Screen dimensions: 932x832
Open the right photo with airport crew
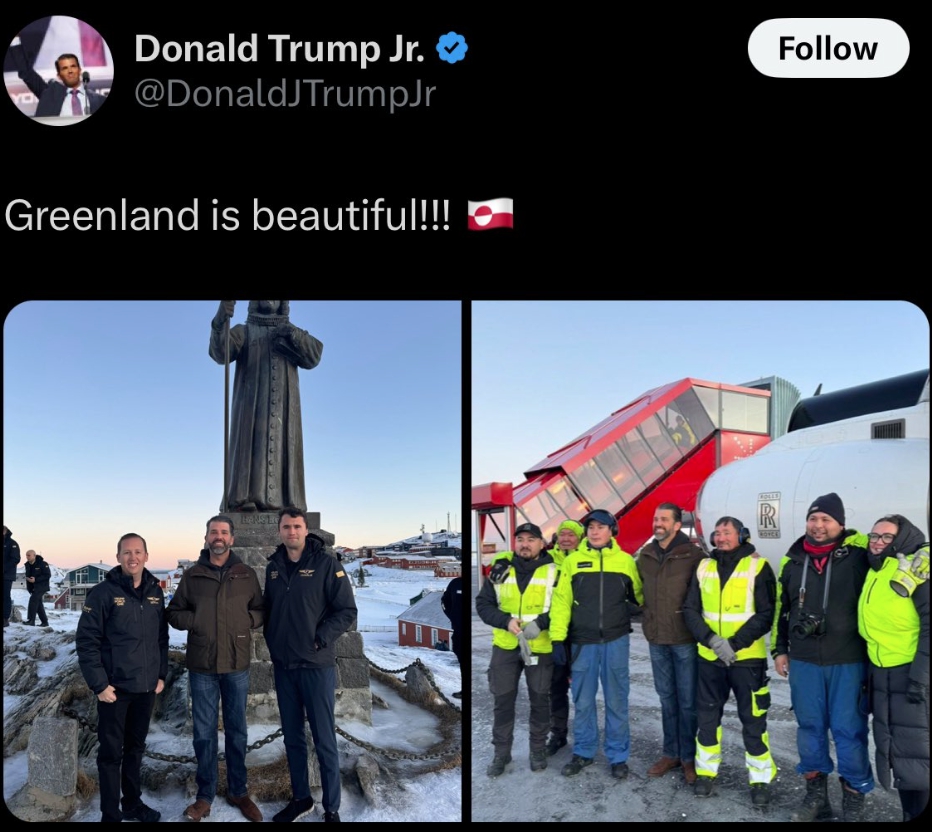point(700,561)
